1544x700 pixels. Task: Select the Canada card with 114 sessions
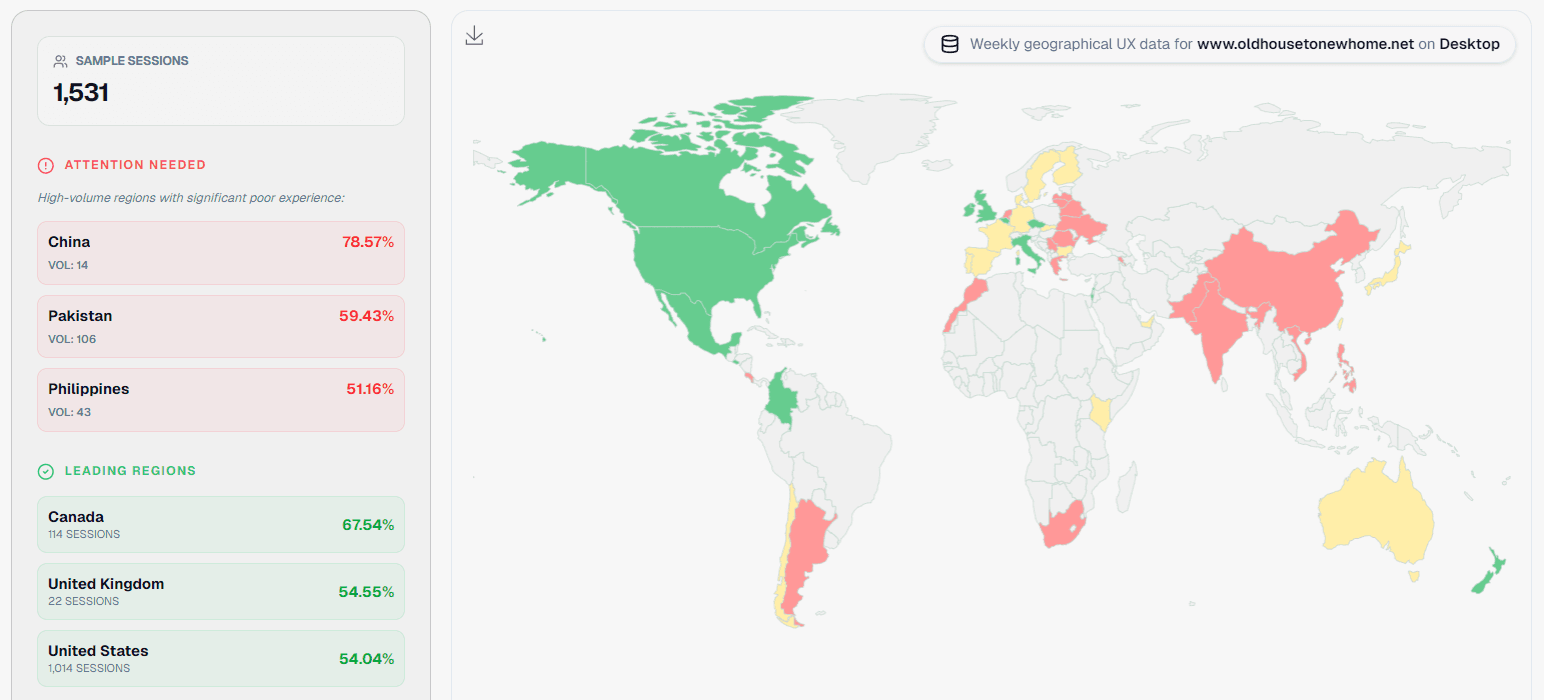(220, 523)
